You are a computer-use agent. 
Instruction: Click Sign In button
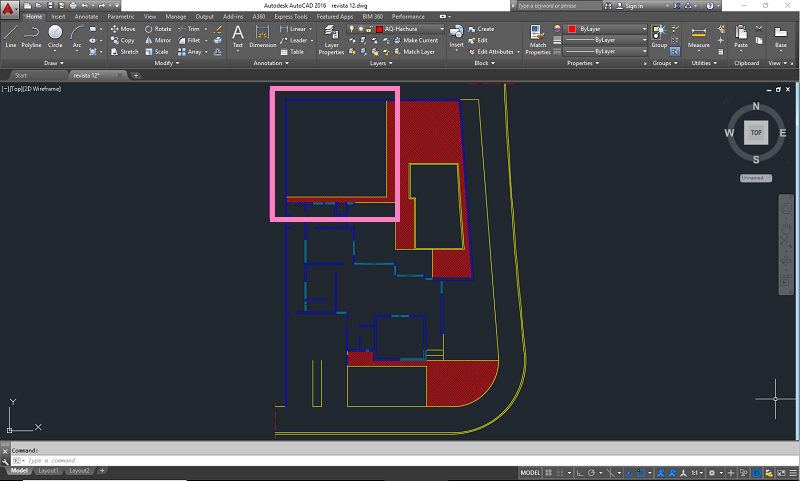point(630,6)
